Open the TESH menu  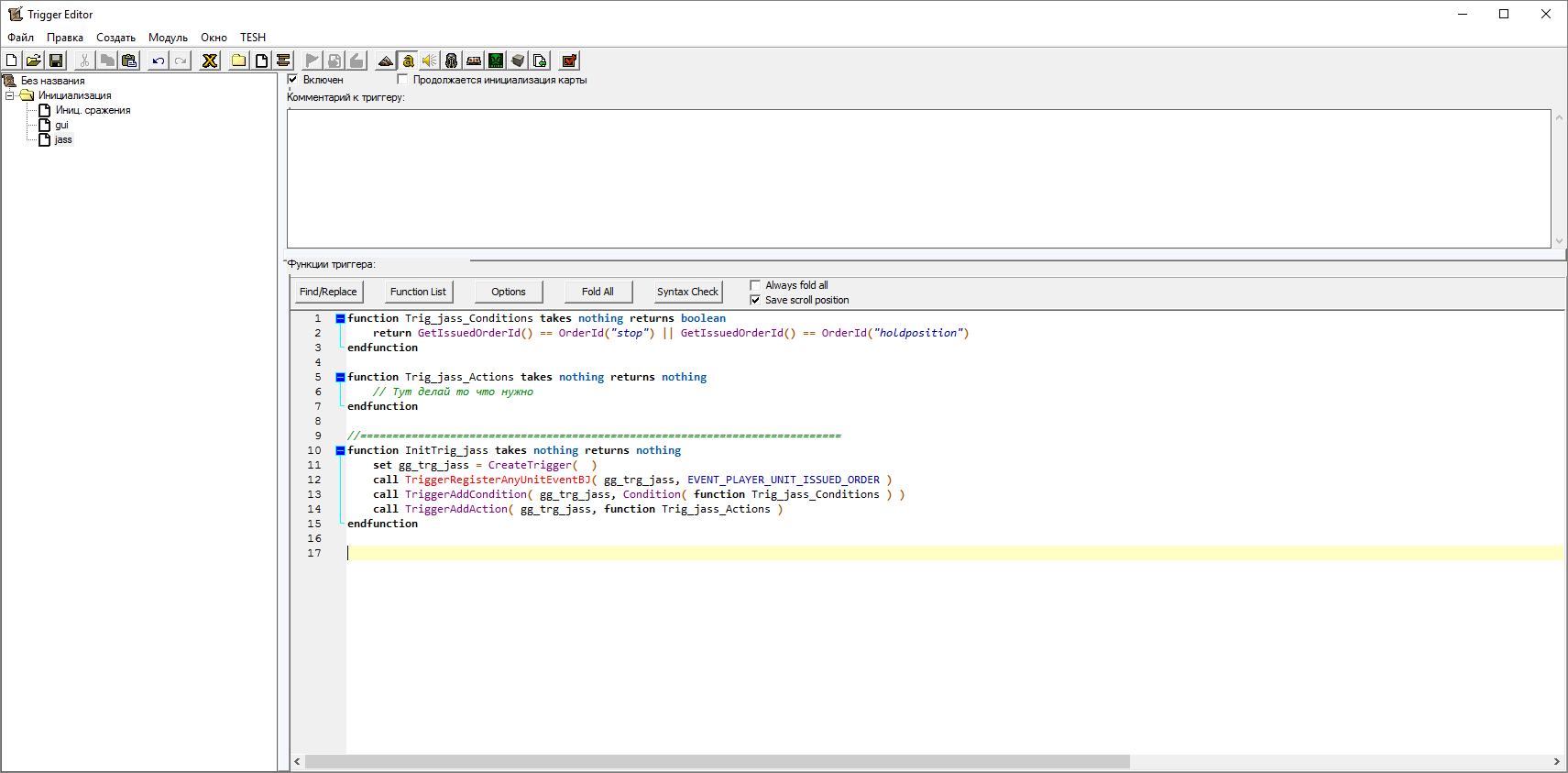[x=253, y=38]
